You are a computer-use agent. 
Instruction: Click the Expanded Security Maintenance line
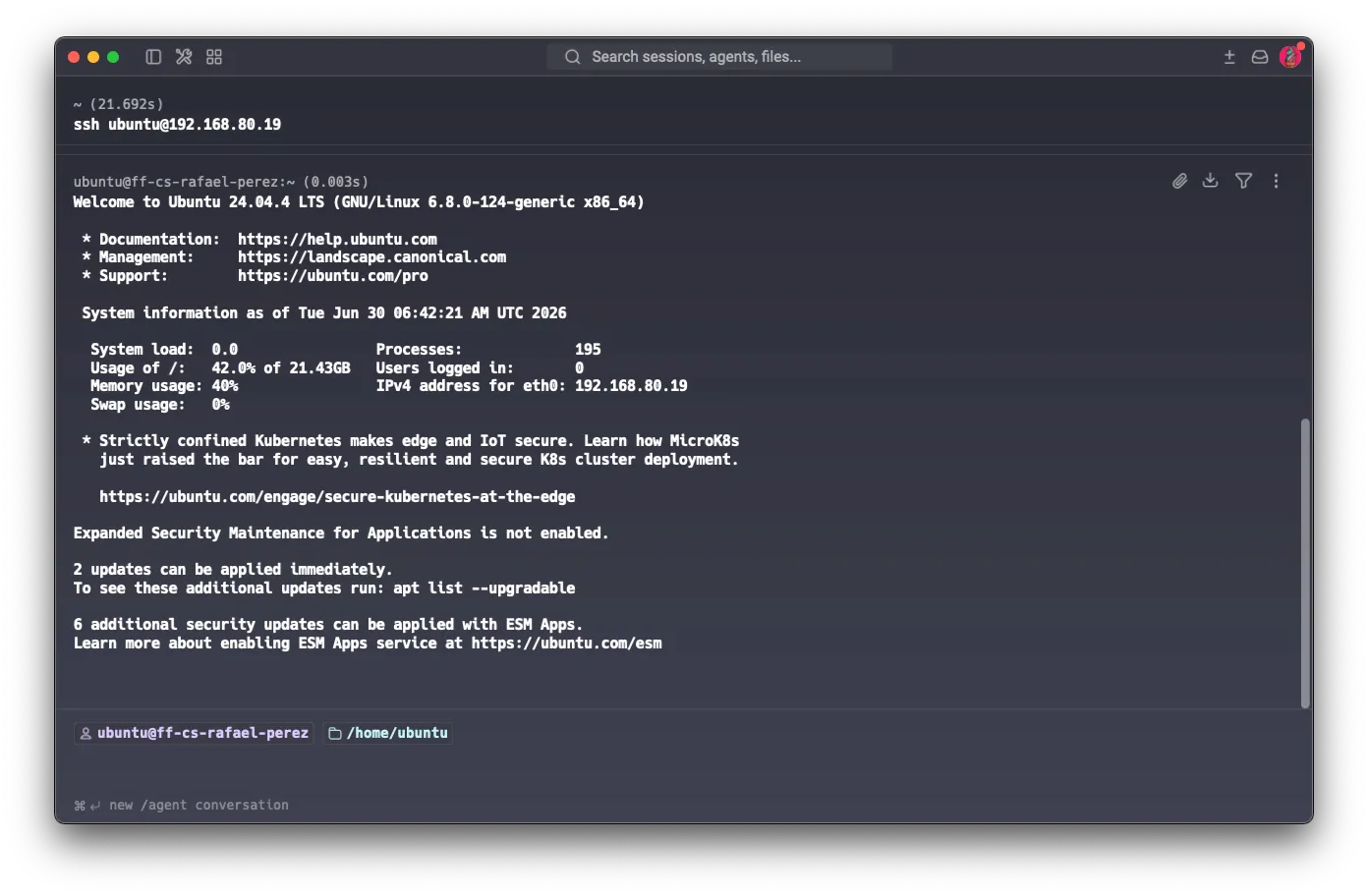341,533
